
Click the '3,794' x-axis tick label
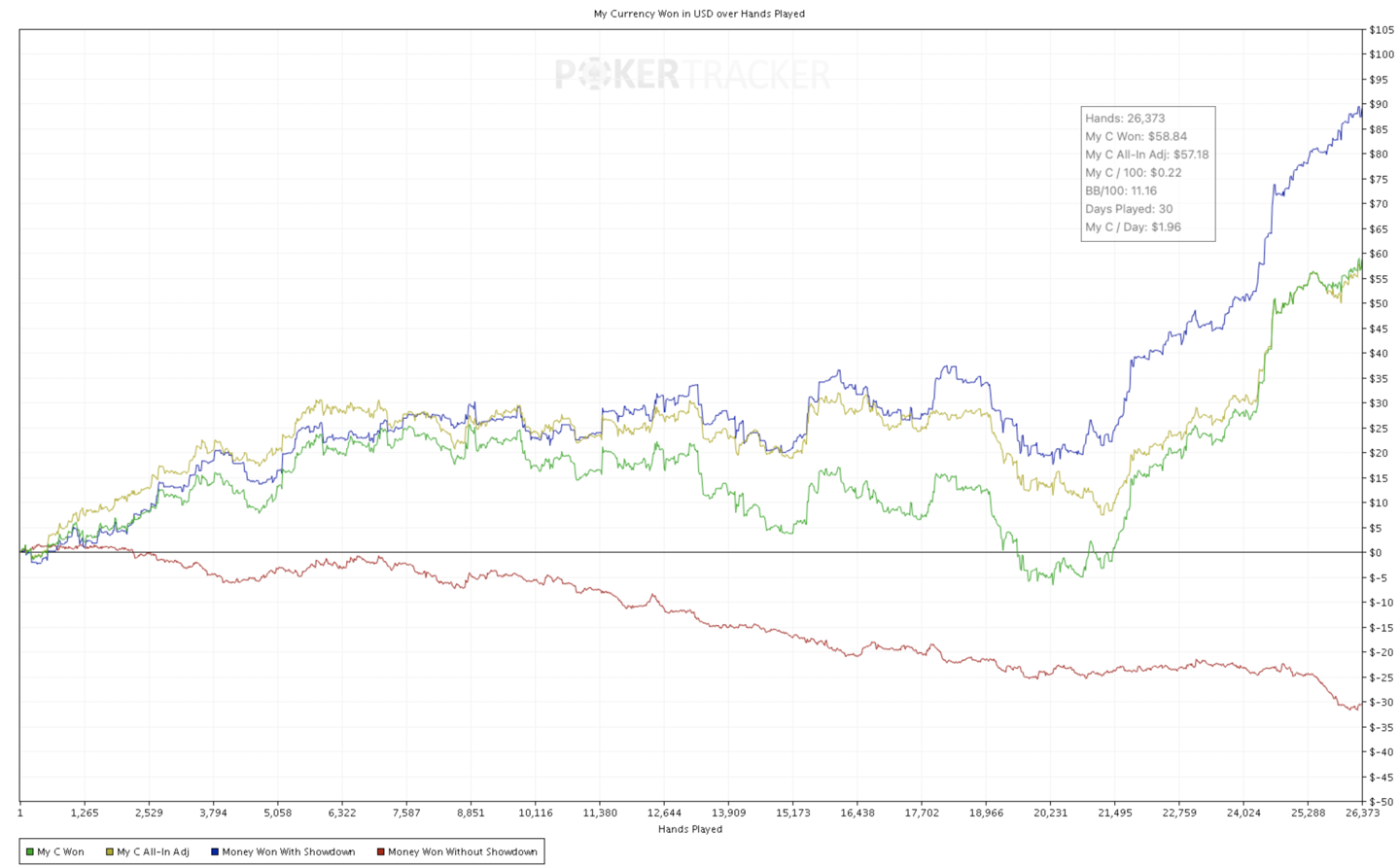[x=213, y=813]
